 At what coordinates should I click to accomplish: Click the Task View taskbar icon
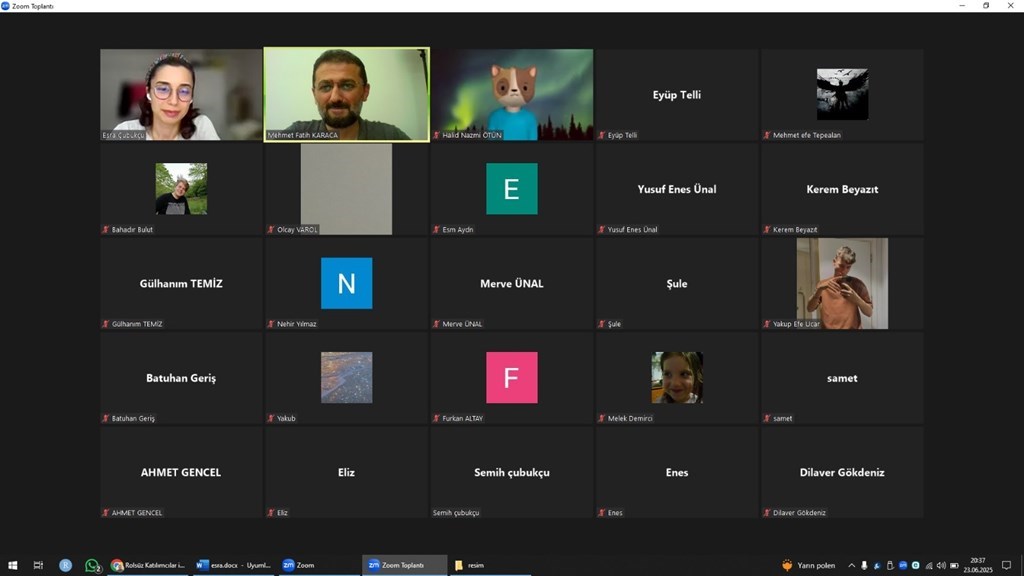coord(39,565)
